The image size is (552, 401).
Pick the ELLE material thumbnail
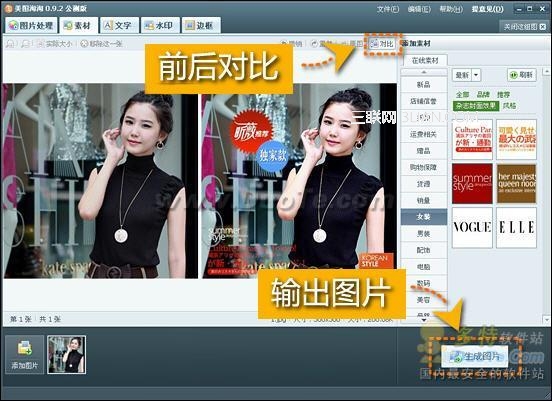point(516,227)
